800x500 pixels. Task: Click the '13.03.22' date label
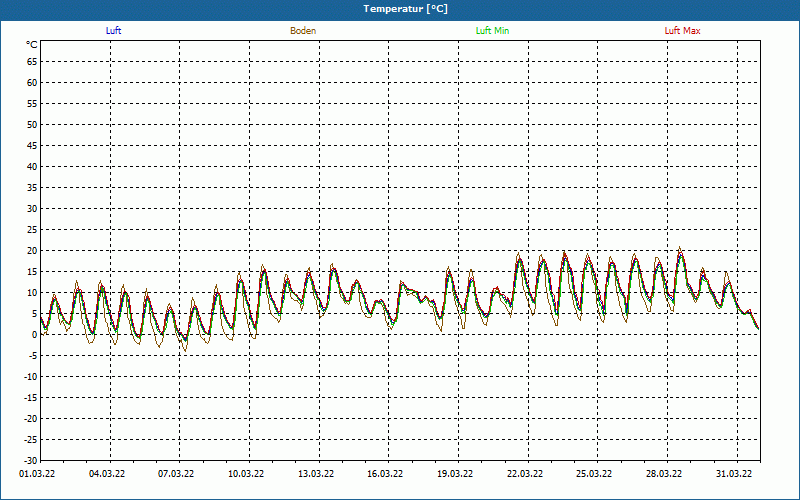pos(316,474)
